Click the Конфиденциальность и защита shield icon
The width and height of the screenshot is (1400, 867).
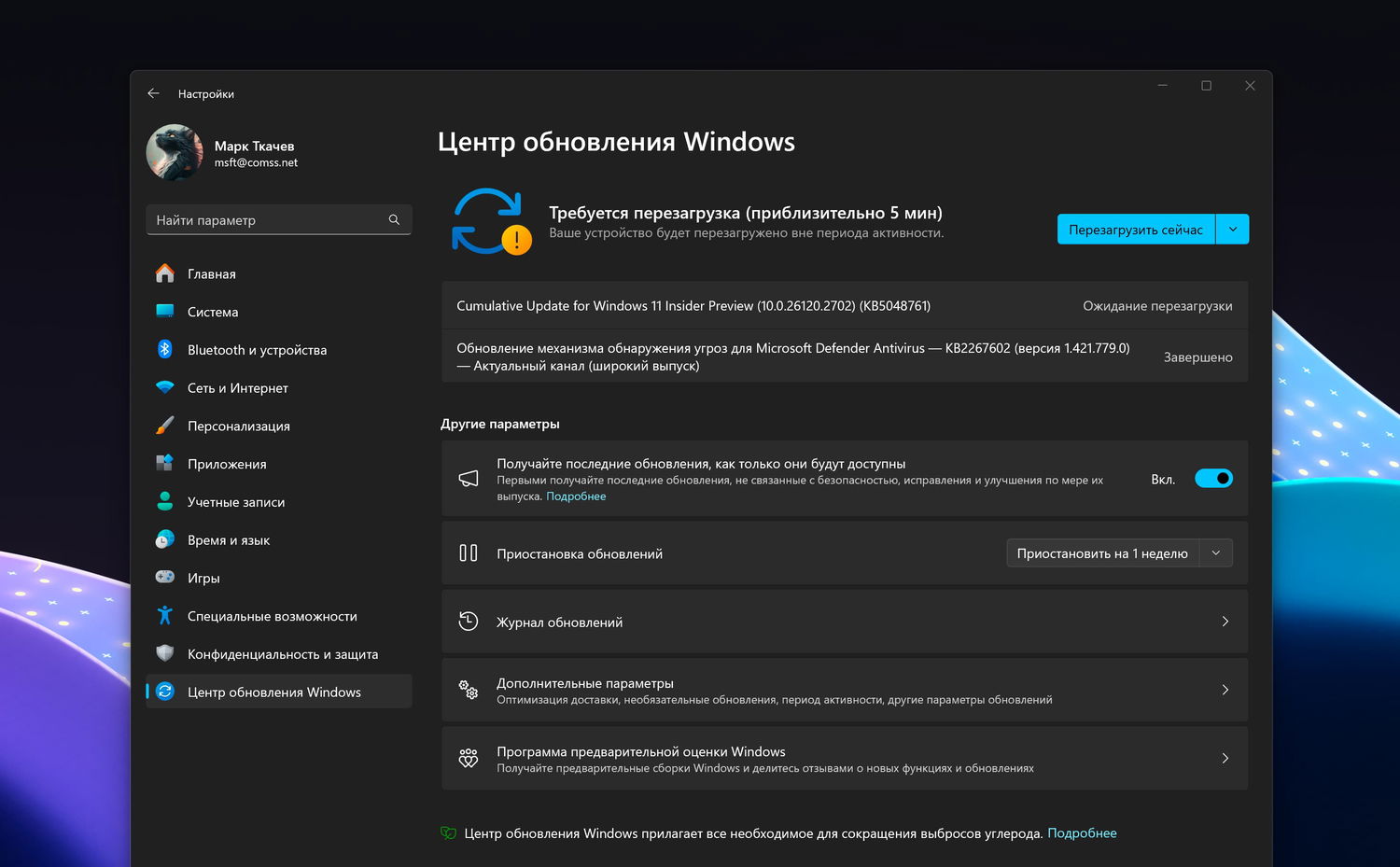tap(165, 653)
